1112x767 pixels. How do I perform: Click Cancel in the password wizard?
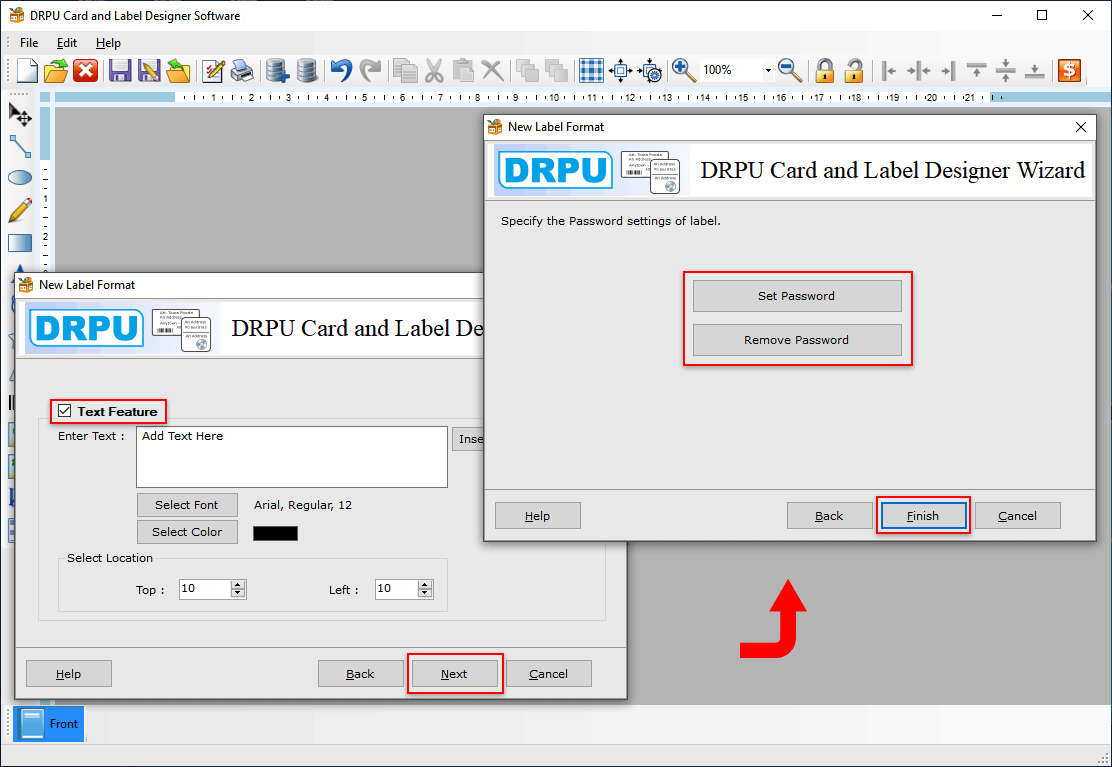pos(1017,516)
